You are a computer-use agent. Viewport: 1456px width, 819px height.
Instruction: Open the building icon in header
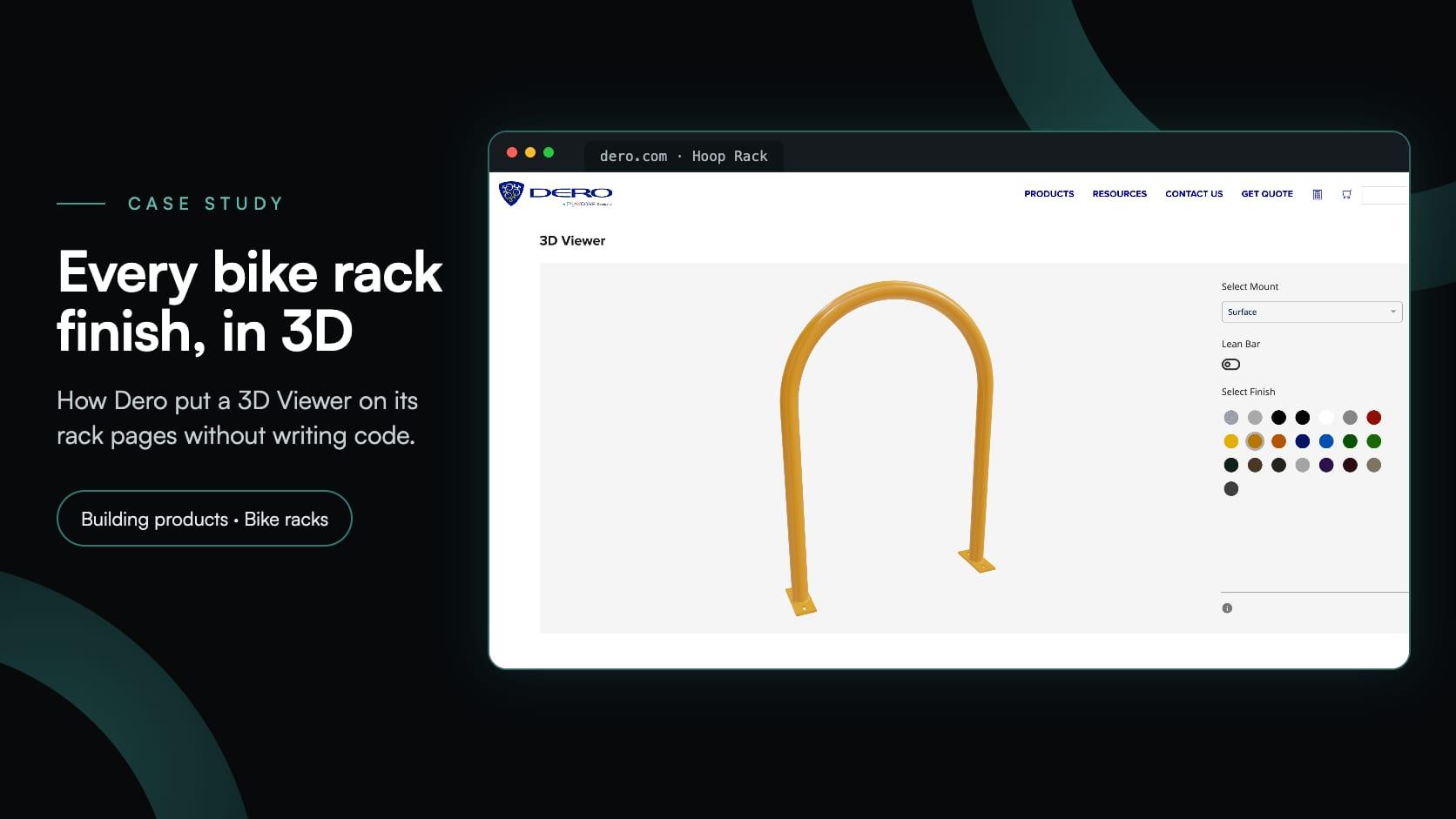[1318, 194]
